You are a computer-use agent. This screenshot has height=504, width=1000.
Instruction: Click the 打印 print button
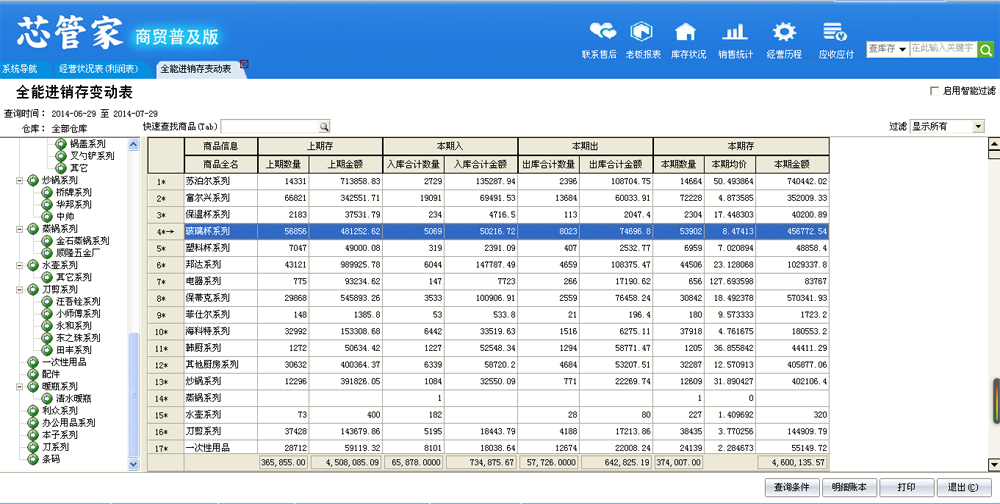point(906,487)
